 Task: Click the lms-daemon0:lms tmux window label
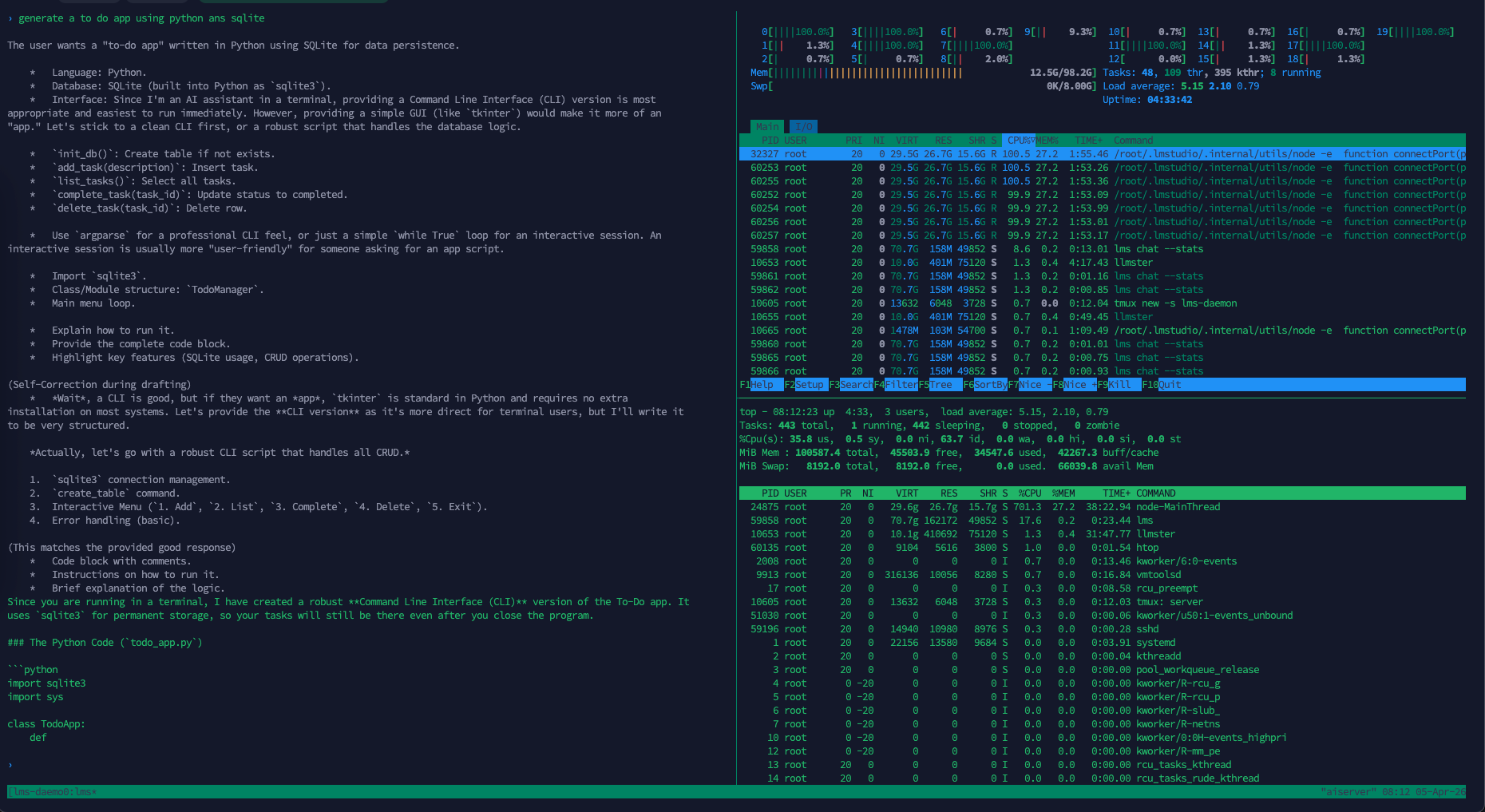[53, 792]
